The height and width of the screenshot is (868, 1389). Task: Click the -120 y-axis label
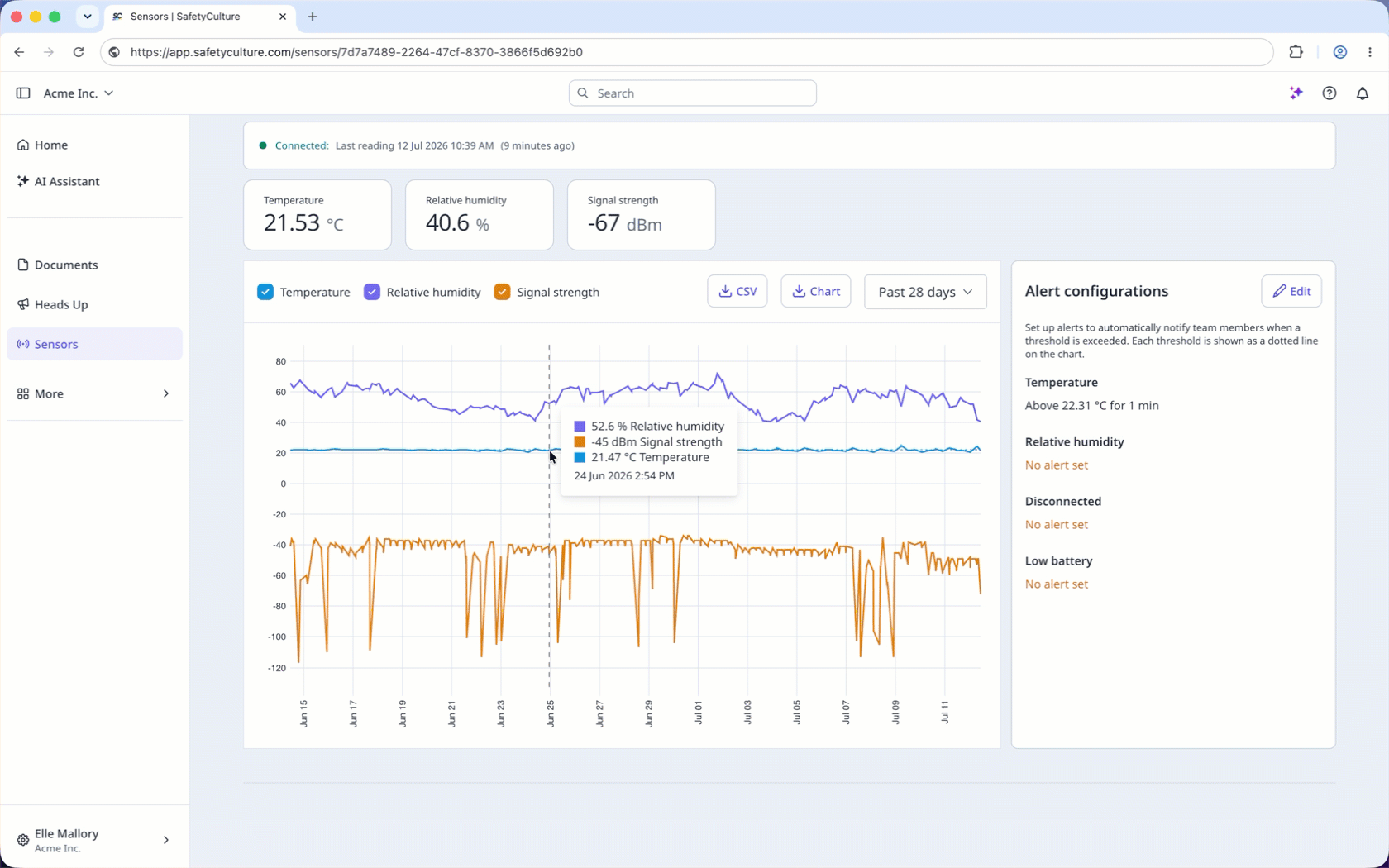point(277,668)
